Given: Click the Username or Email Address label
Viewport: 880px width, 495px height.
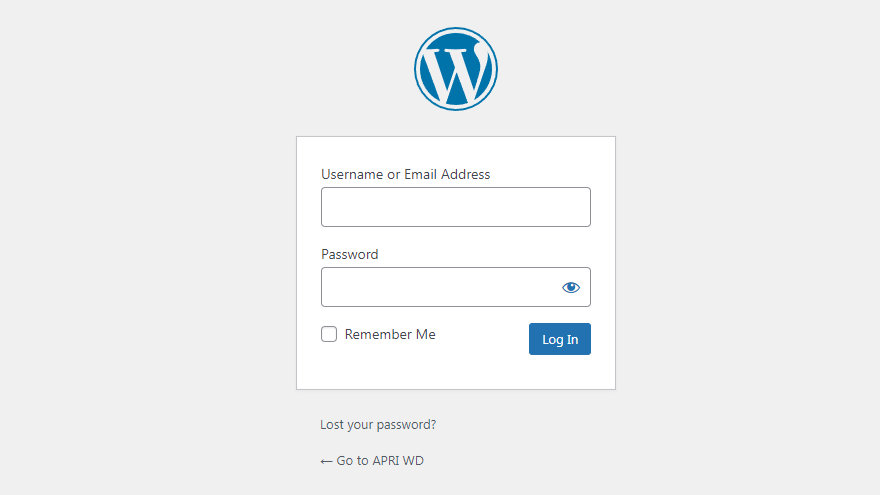Looking at the screenshot, I should tap(405, 174).
